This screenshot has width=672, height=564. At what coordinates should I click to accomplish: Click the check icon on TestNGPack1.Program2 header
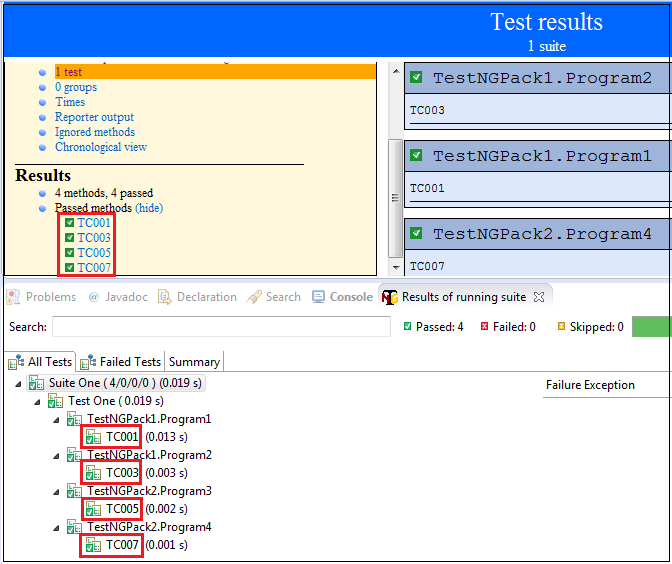point(416,78)
